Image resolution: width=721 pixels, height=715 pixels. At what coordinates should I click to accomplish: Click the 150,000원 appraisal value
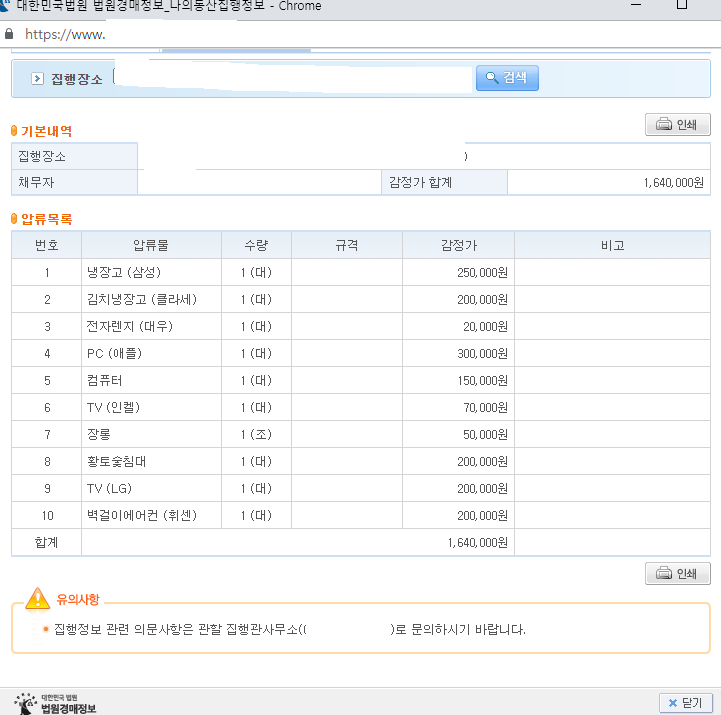pos(482,381)
